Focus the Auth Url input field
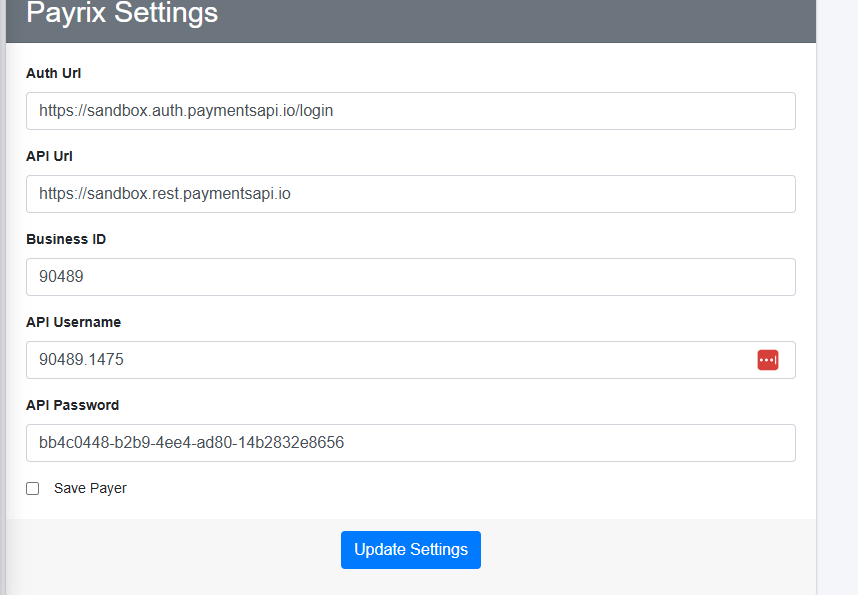 [x=410, y=111]
